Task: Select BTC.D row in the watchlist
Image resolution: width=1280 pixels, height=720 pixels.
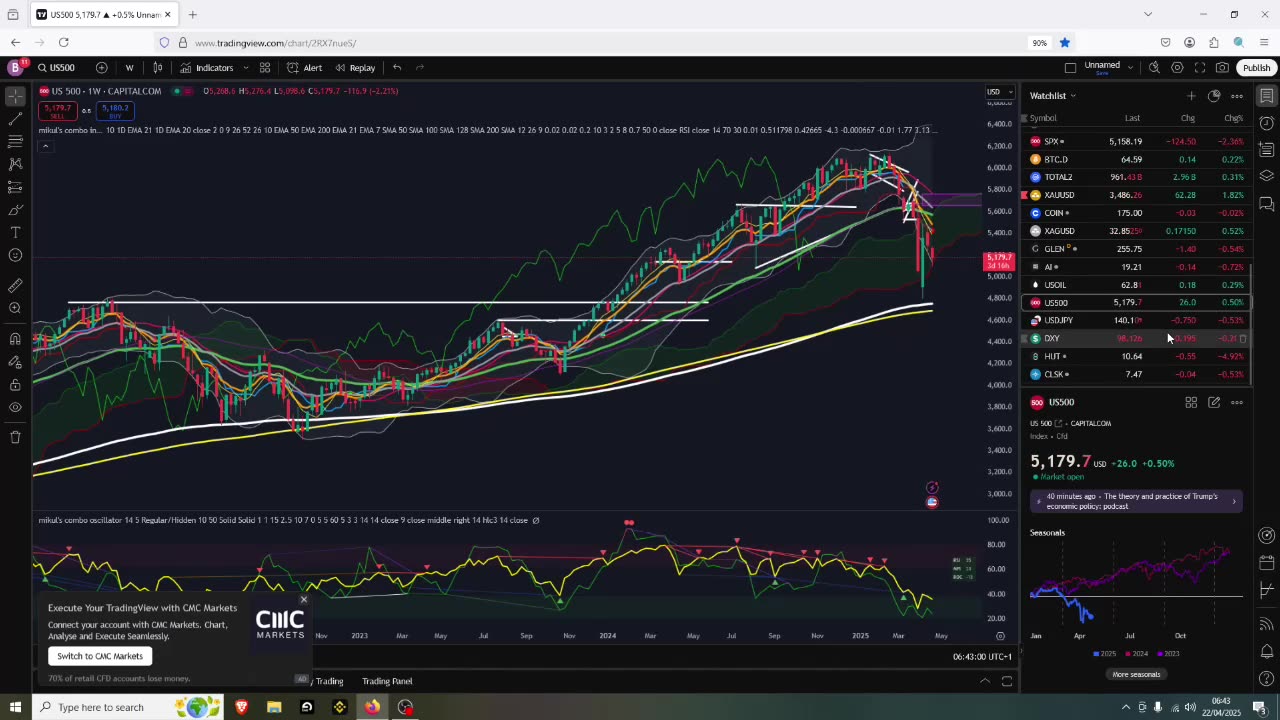Action: 1136,159
